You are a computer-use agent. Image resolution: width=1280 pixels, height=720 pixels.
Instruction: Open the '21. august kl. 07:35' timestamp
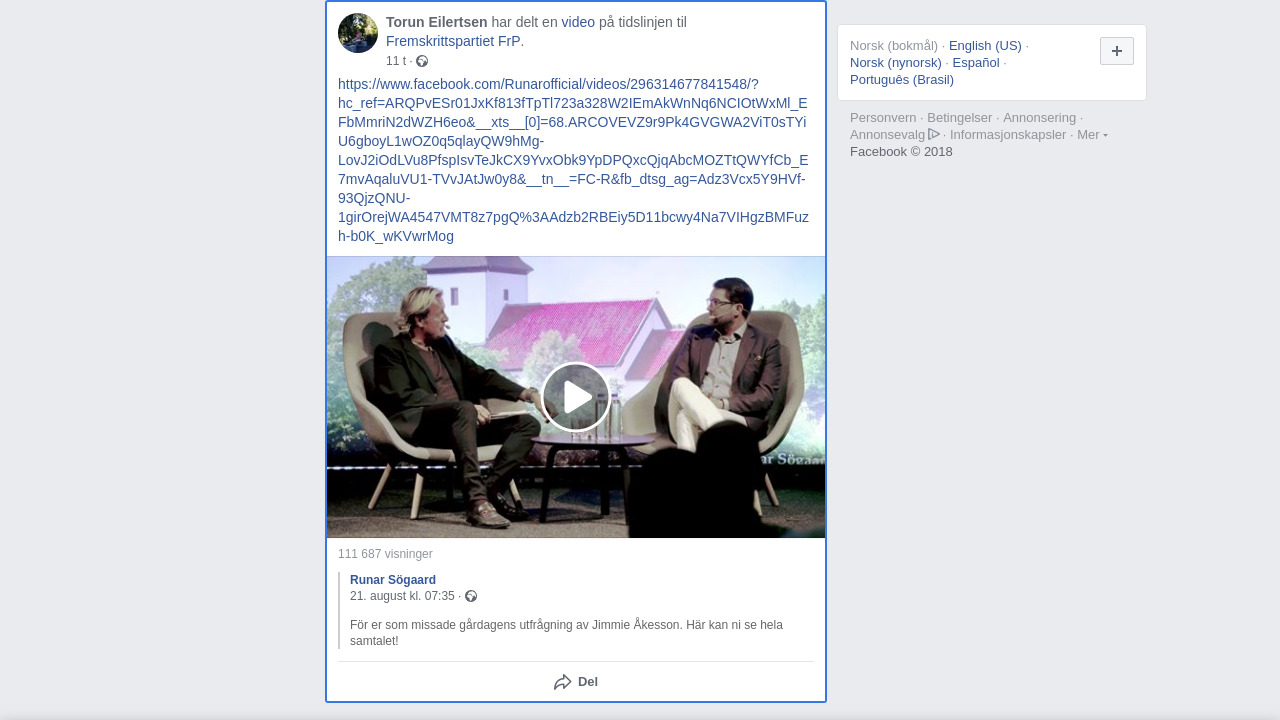point(402,596)
